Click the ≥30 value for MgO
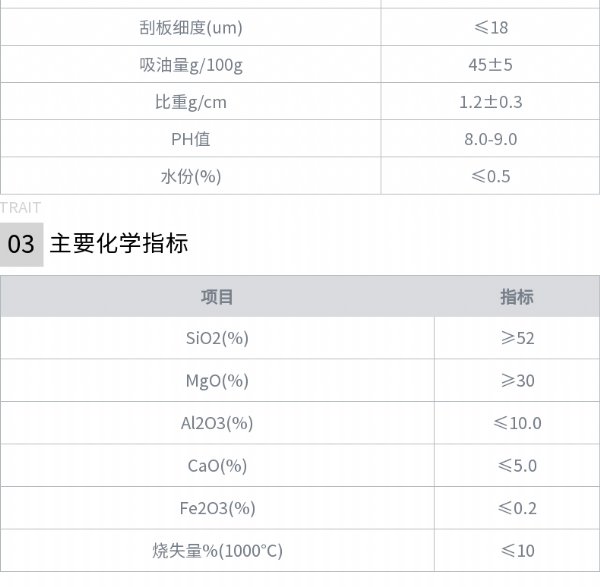This screenshot has height=587, width=600. tap(517, 381)
